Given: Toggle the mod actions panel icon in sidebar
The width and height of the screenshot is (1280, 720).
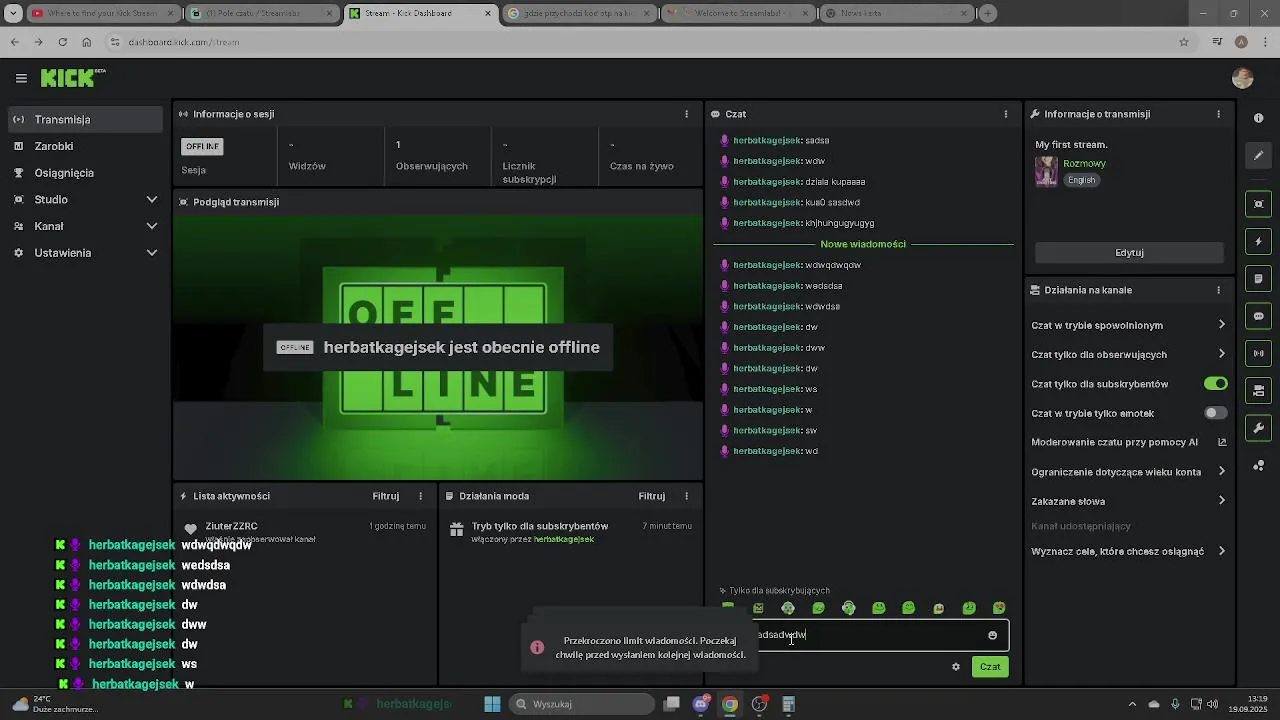Looking at the screenshot, I should point(1258,391).
